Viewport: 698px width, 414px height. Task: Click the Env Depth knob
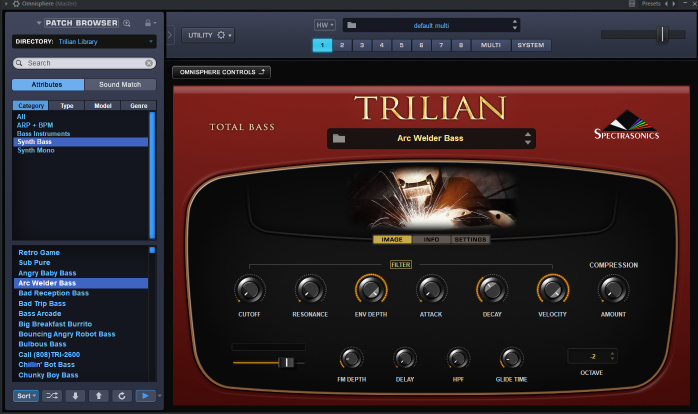371,290
